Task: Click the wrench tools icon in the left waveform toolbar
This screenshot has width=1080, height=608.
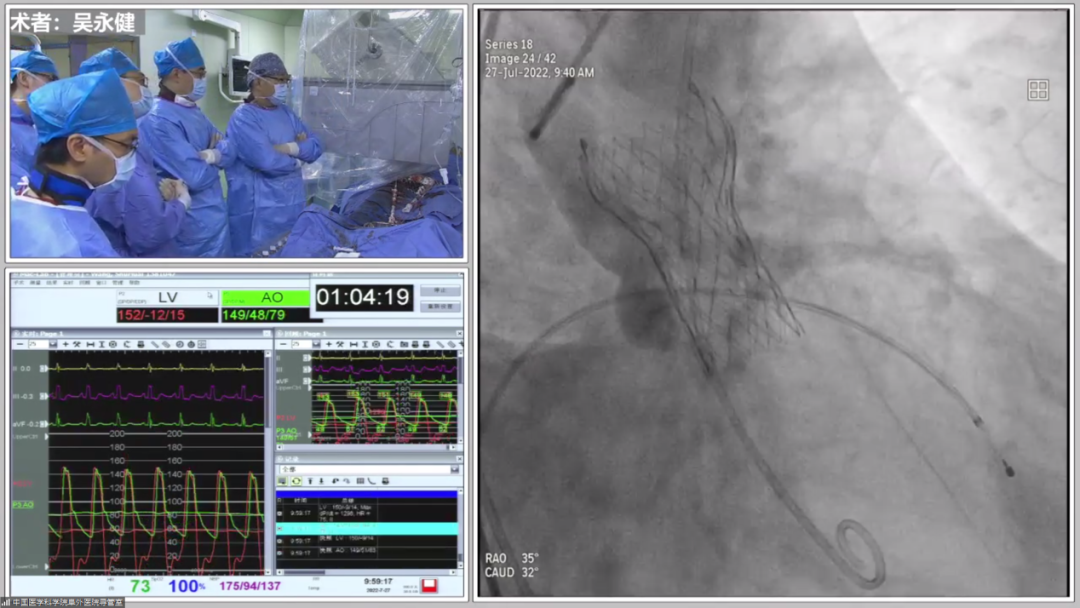Action: click(78, 344)
